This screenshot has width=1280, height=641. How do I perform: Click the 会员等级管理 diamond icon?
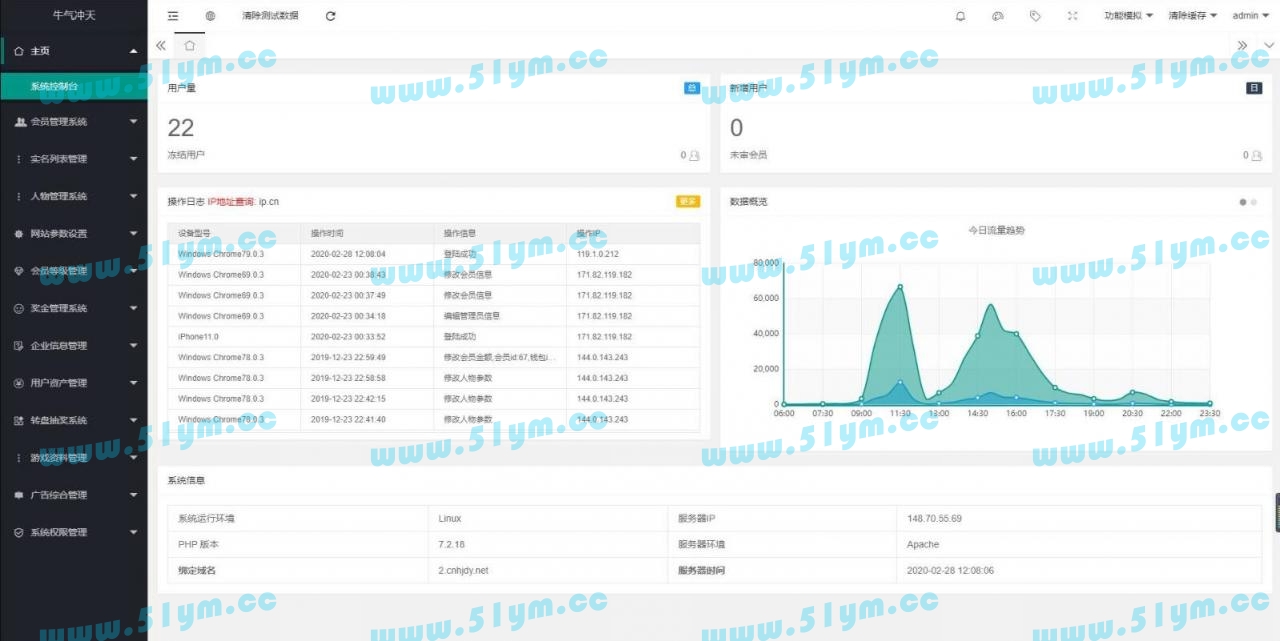pos(19,271)
